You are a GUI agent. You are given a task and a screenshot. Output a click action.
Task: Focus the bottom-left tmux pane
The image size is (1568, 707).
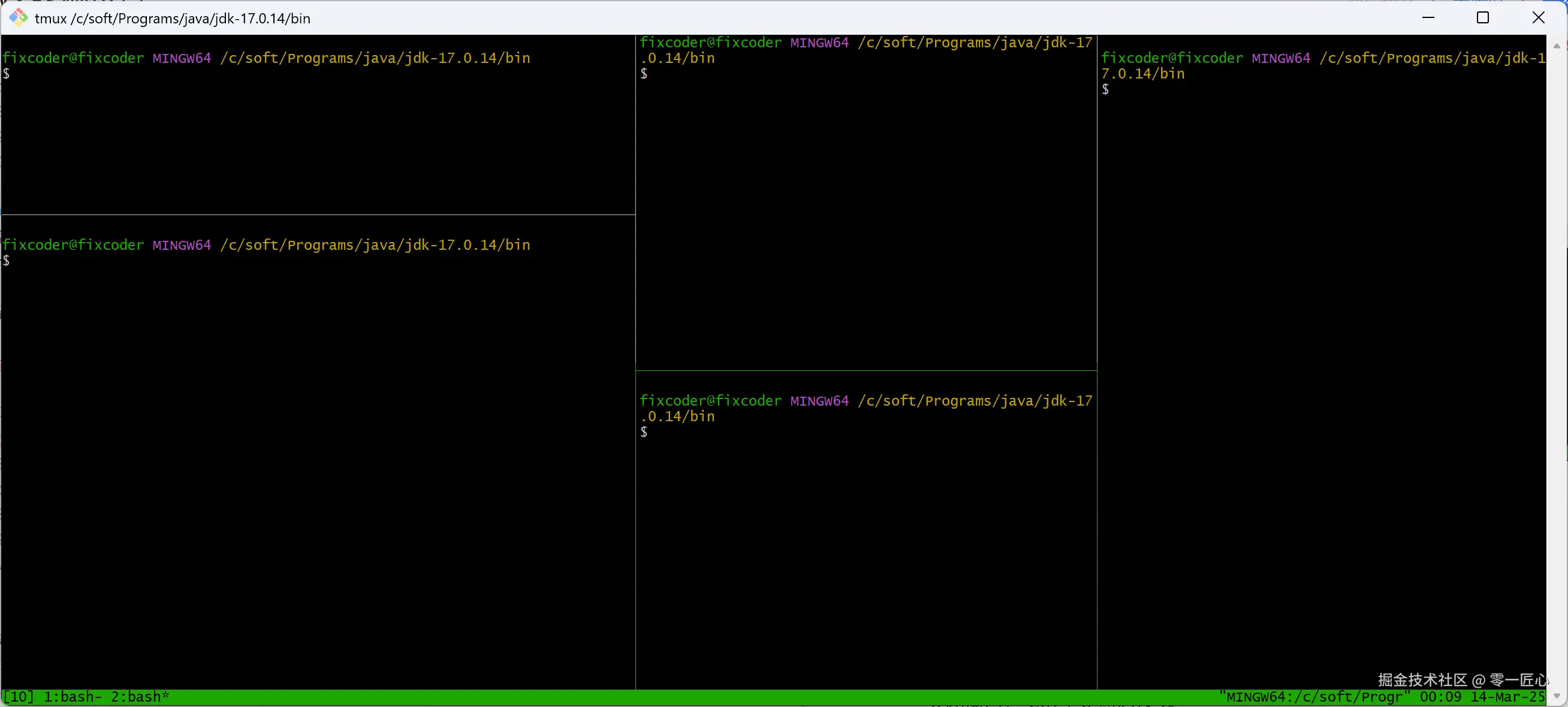coord(316,463)
